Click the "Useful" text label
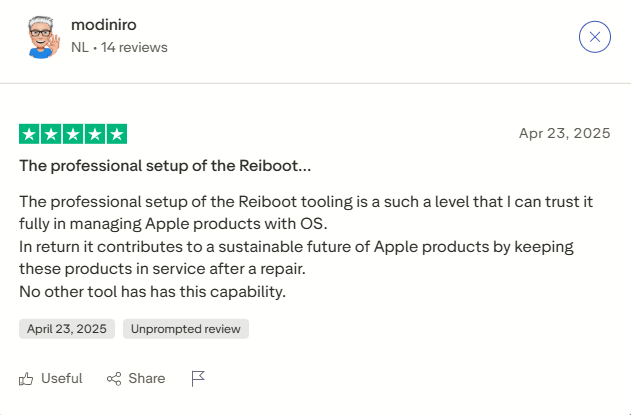The image size is (631, 415). pyautogui.click(x=62, y=378)
